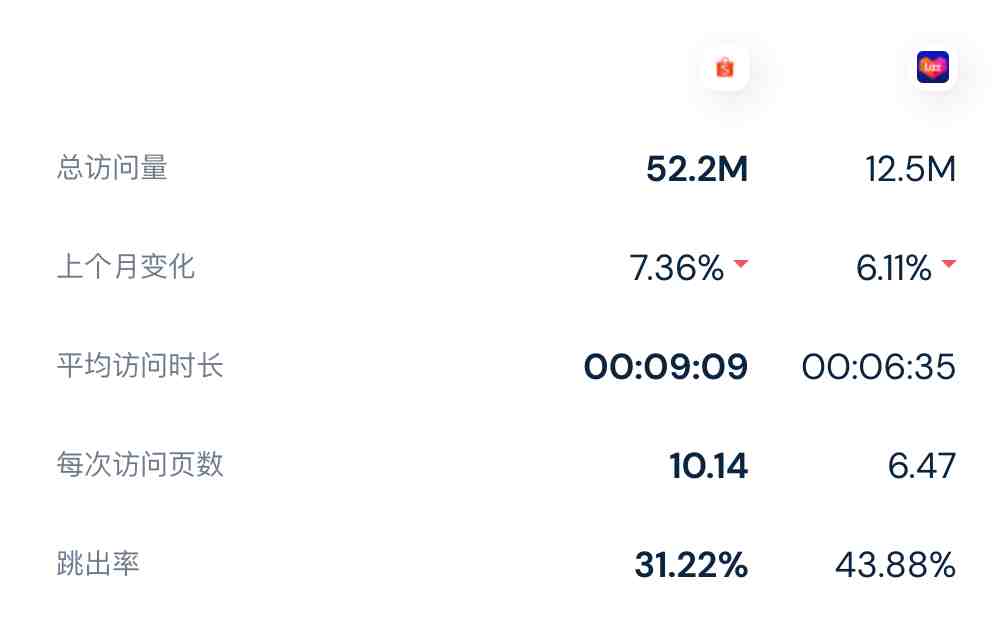Click Shopee total visits 52.2M
1004x618 pixels.
click(x=697, y=169)
